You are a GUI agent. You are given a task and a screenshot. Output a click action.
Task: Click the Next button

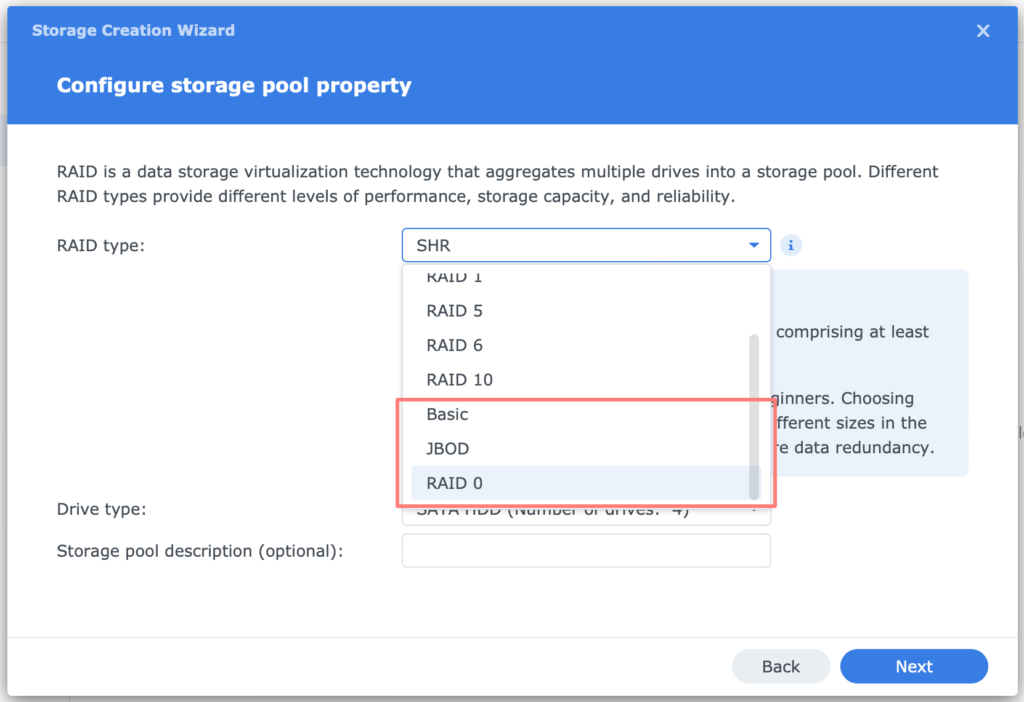click(x=913, y=666)
